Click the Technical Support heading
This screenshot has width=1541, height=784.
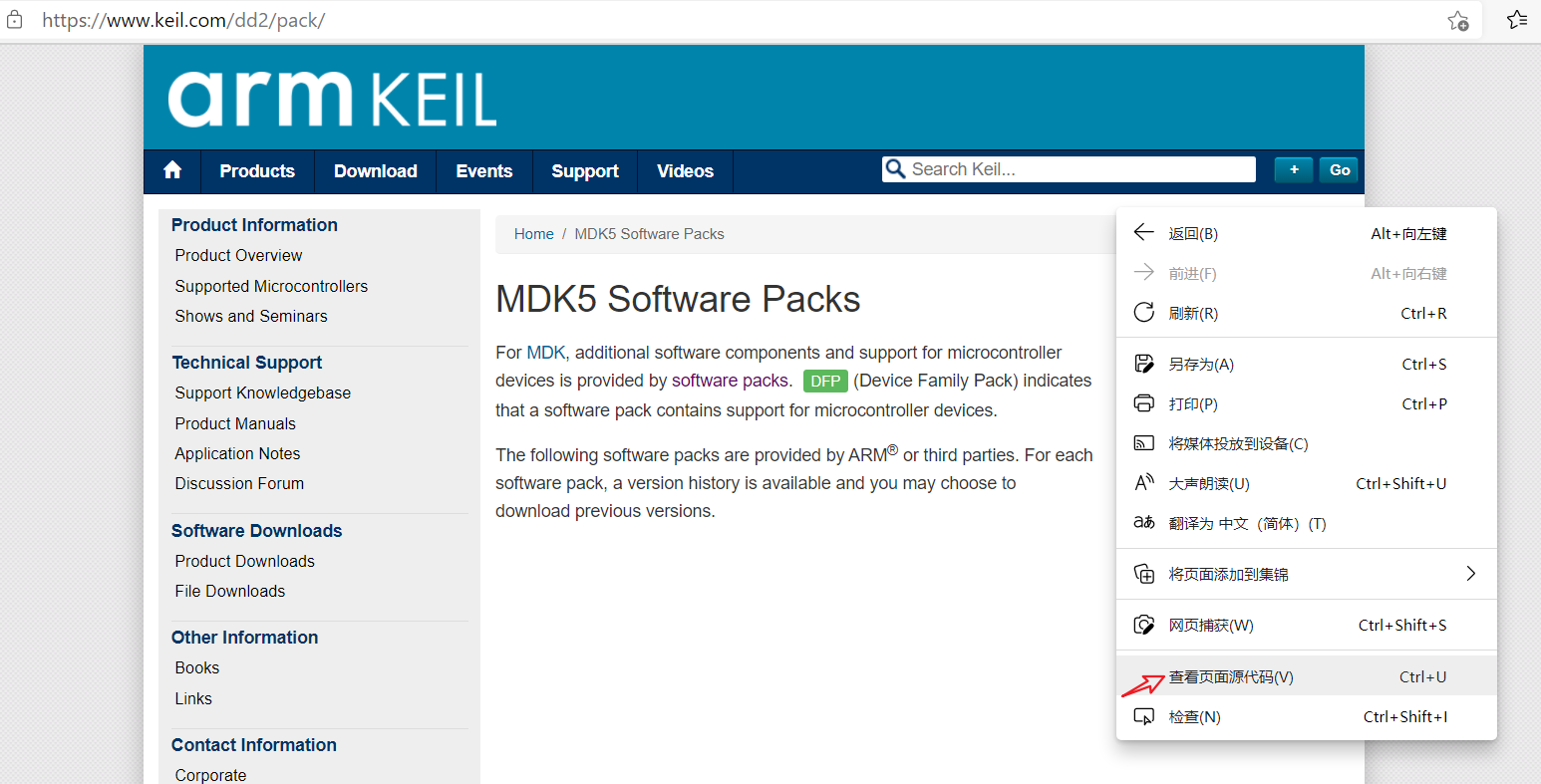(247, 363)
